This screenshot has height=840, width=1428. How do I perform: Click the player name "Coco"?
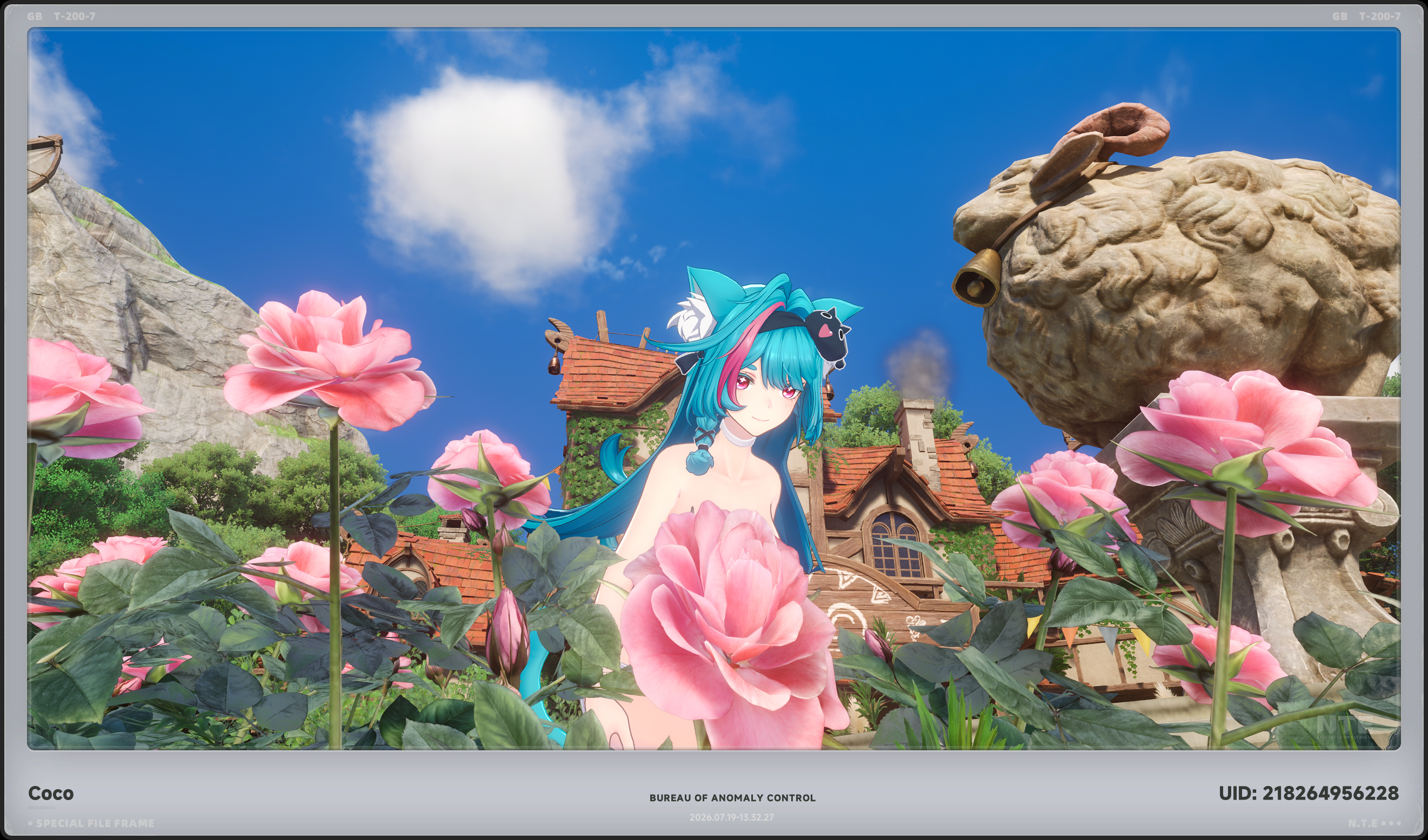(51, 793)
